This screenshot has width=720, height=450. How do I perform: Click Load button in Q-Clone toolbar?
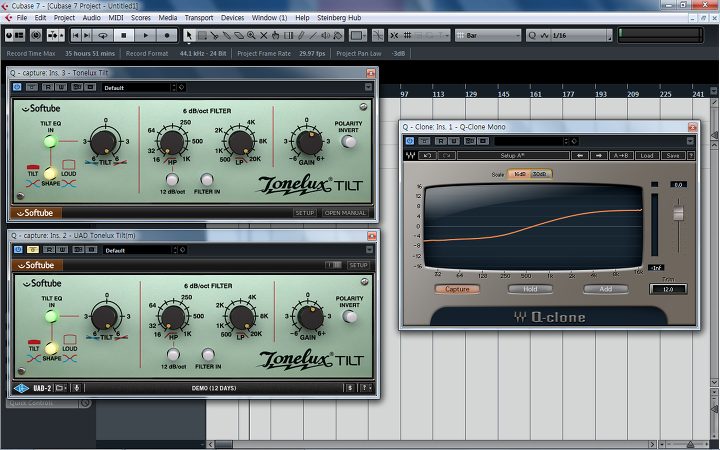pos(647,156)
